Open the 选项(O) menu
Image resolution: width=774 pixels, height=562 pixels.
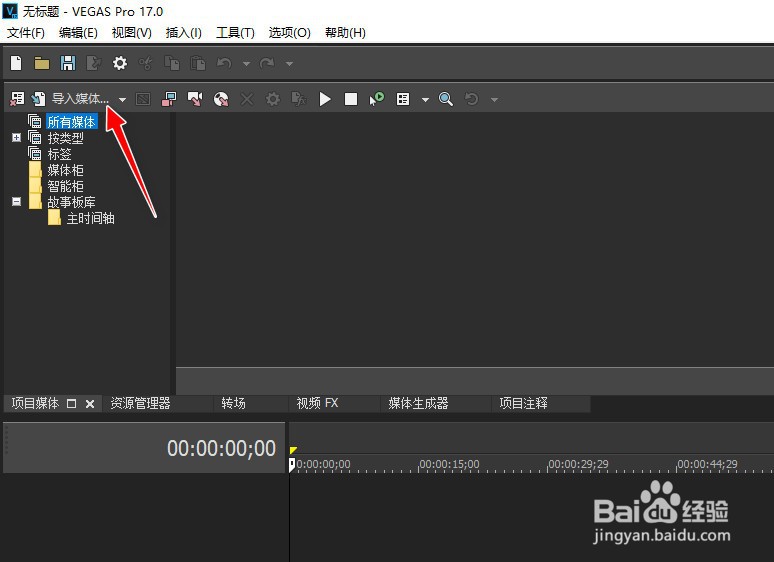pos(289,33)
